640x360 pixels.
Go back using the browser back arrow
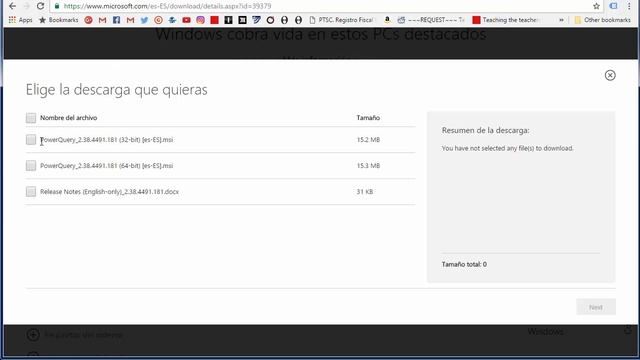click(x=12, y=6)
